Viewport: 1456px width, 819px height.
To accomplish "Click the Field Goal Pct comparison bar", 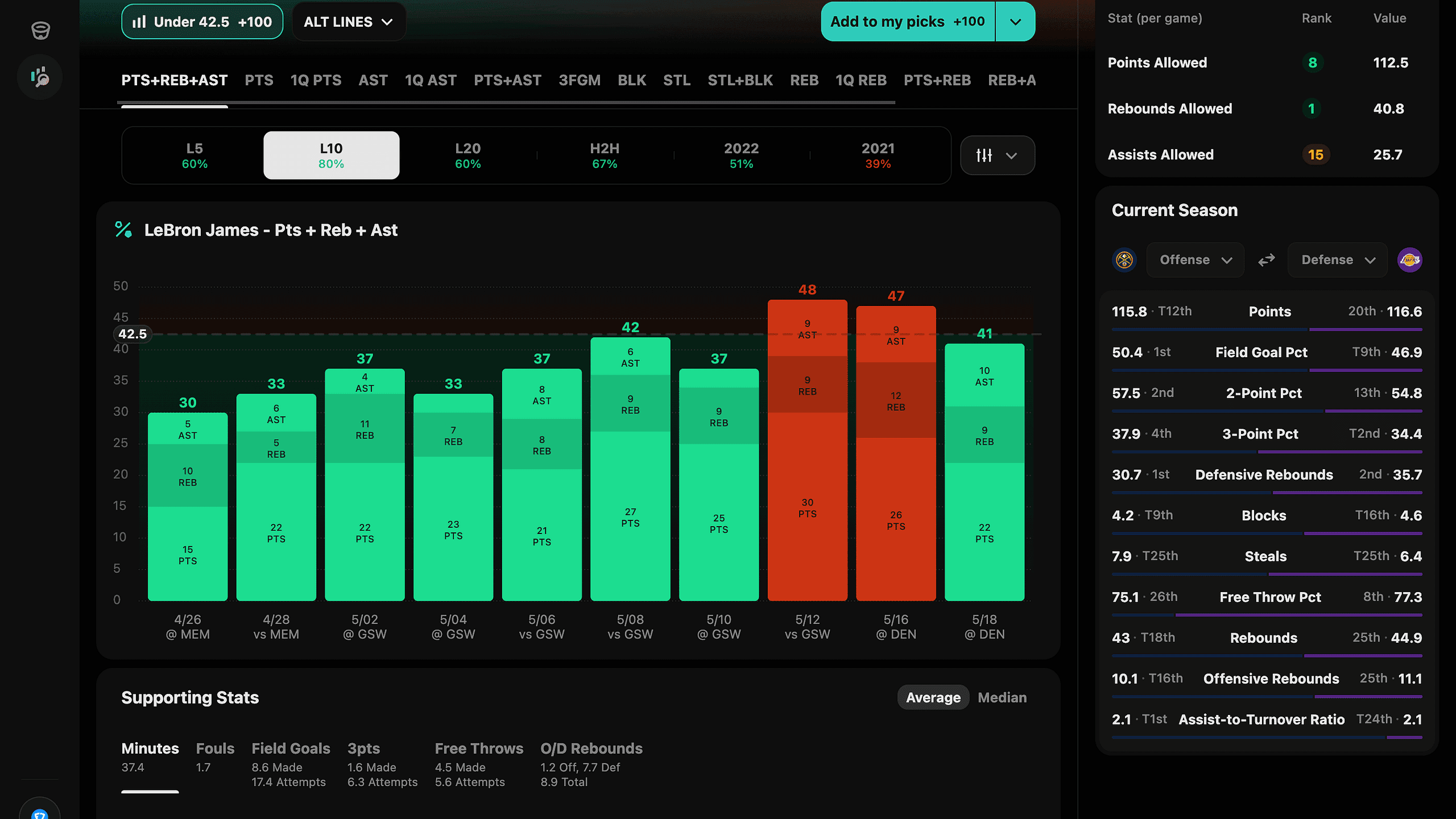I will (x=1267, y=370).
